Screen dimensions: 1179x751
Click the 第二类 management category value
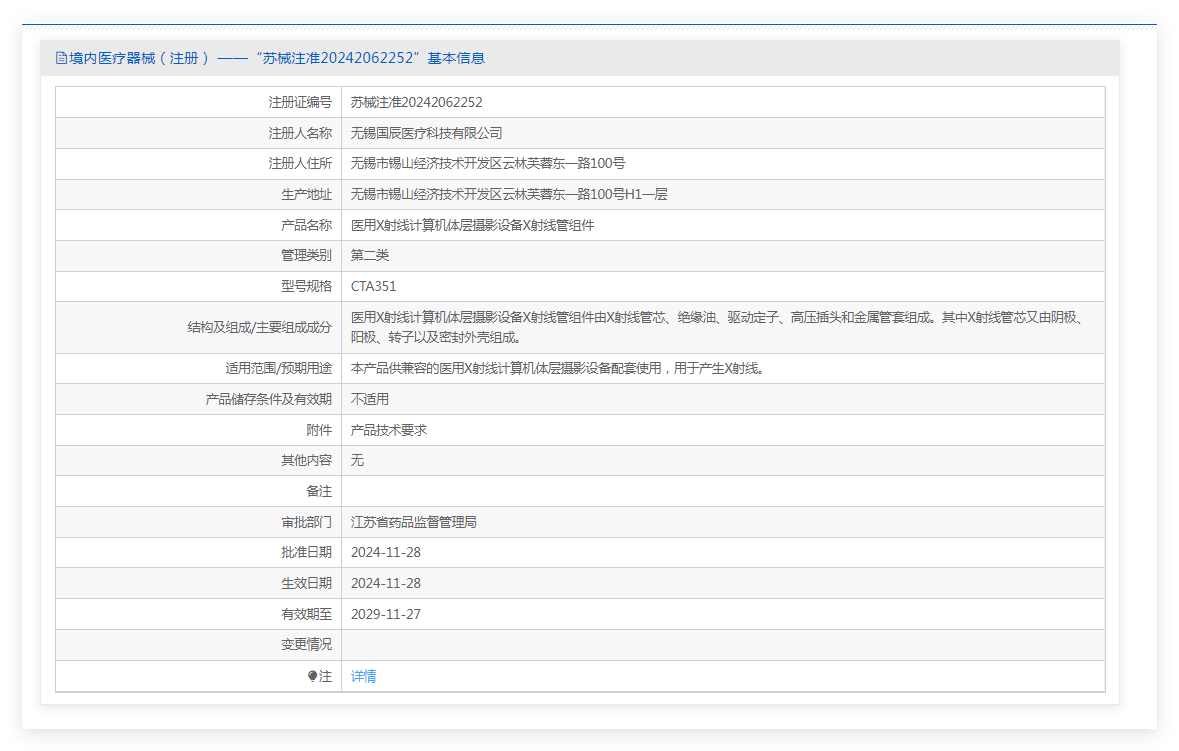pos(369,256)
